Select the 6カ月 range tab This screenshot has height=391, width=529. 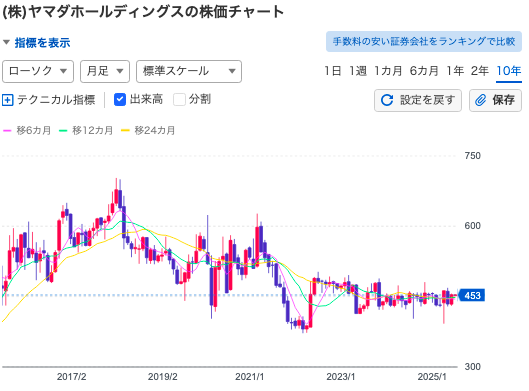[424, 71]
